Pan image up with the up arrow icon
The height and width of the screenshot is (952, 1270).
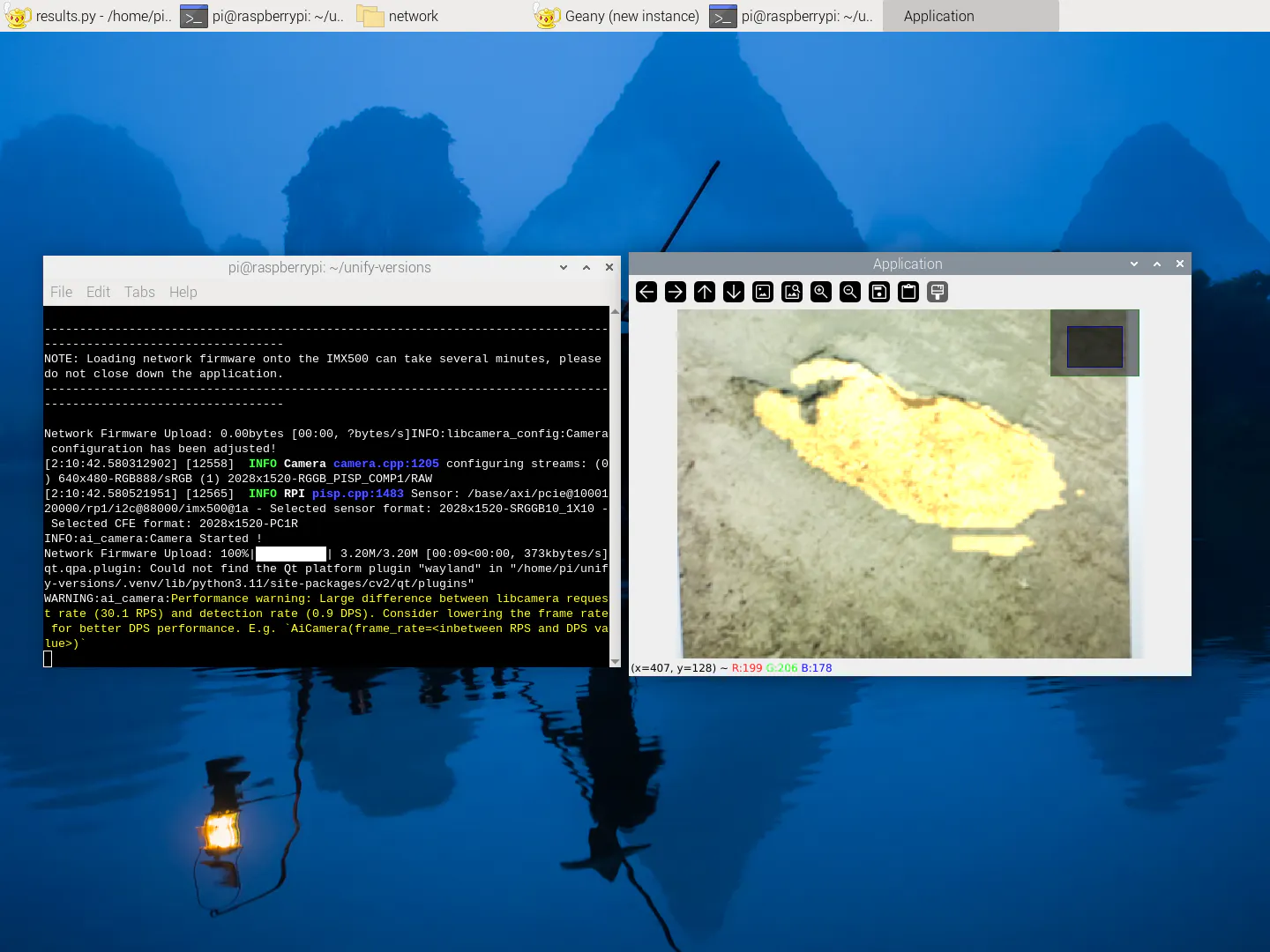705,292
